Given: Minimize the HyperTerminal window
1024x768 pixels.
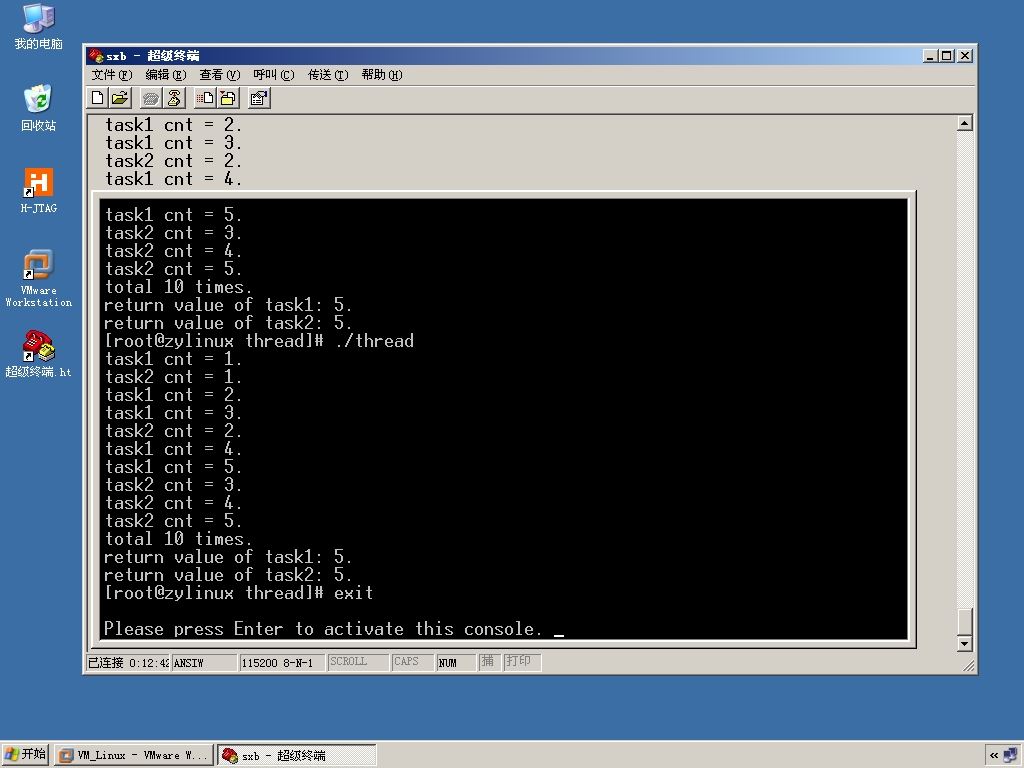Looking at the screenshot, I should tap(931, 56).
